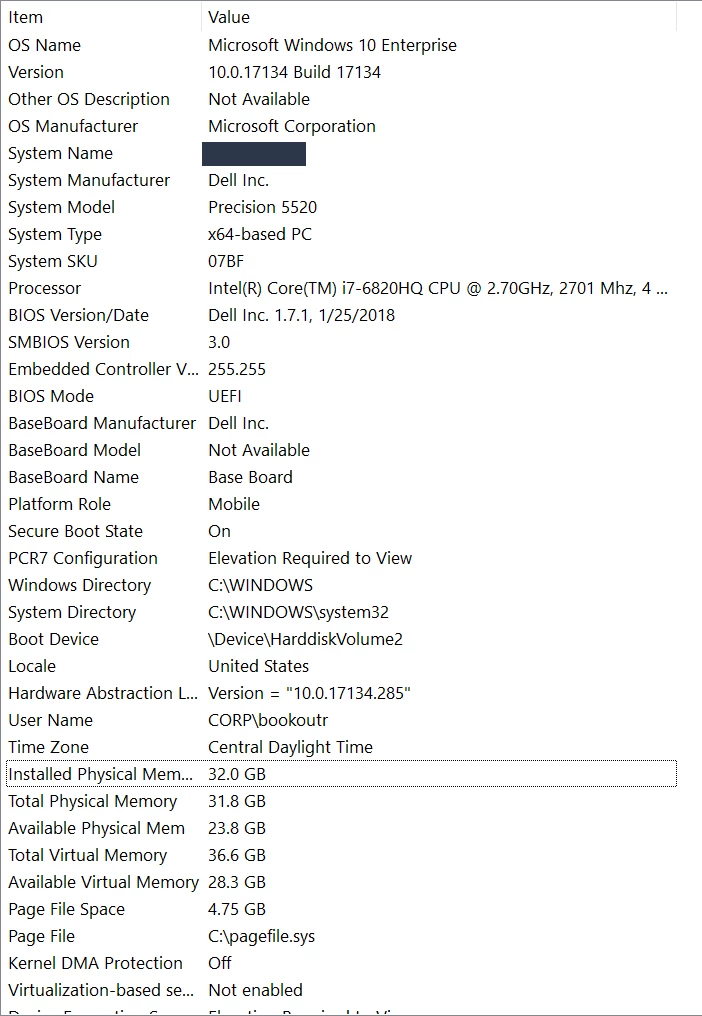Viewport: 702px width, 1016px height.
Task: Click the value Central Daylight Time
Action: coord(290,747)
